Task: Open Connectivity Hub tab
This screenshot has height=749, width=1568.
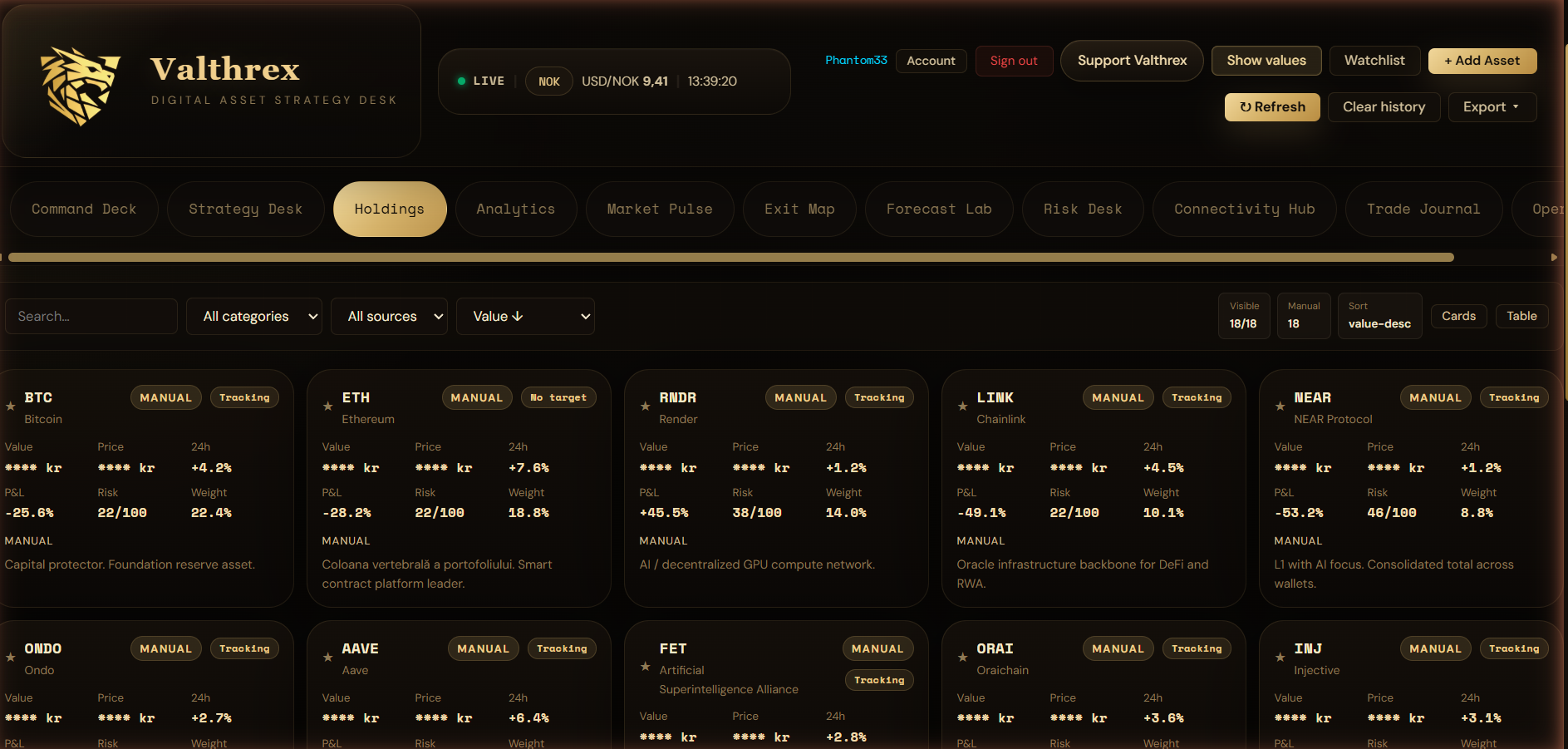Action: 1245,209
